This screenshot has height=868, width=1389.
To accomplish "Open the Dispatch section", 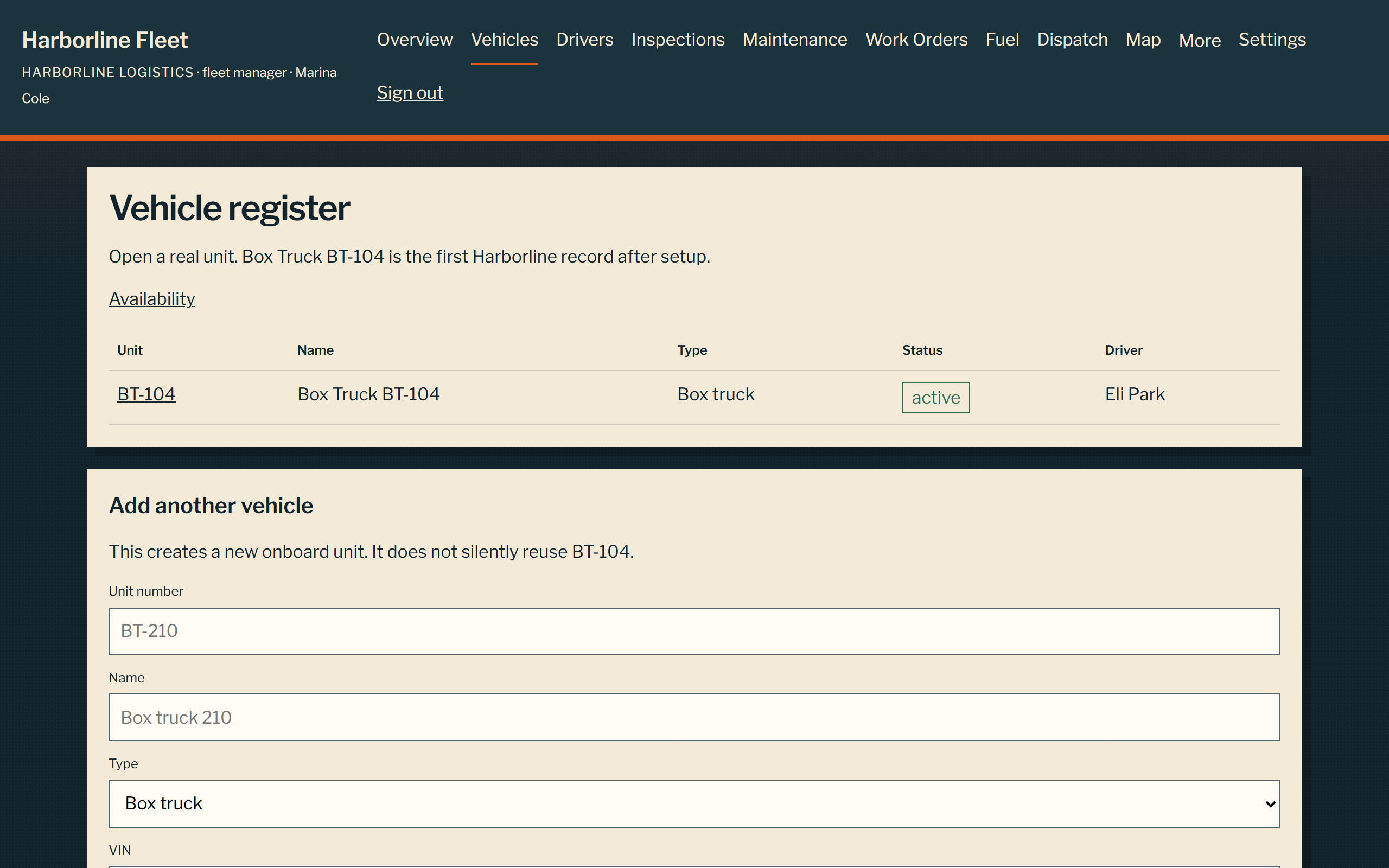I will [1072, 40].
